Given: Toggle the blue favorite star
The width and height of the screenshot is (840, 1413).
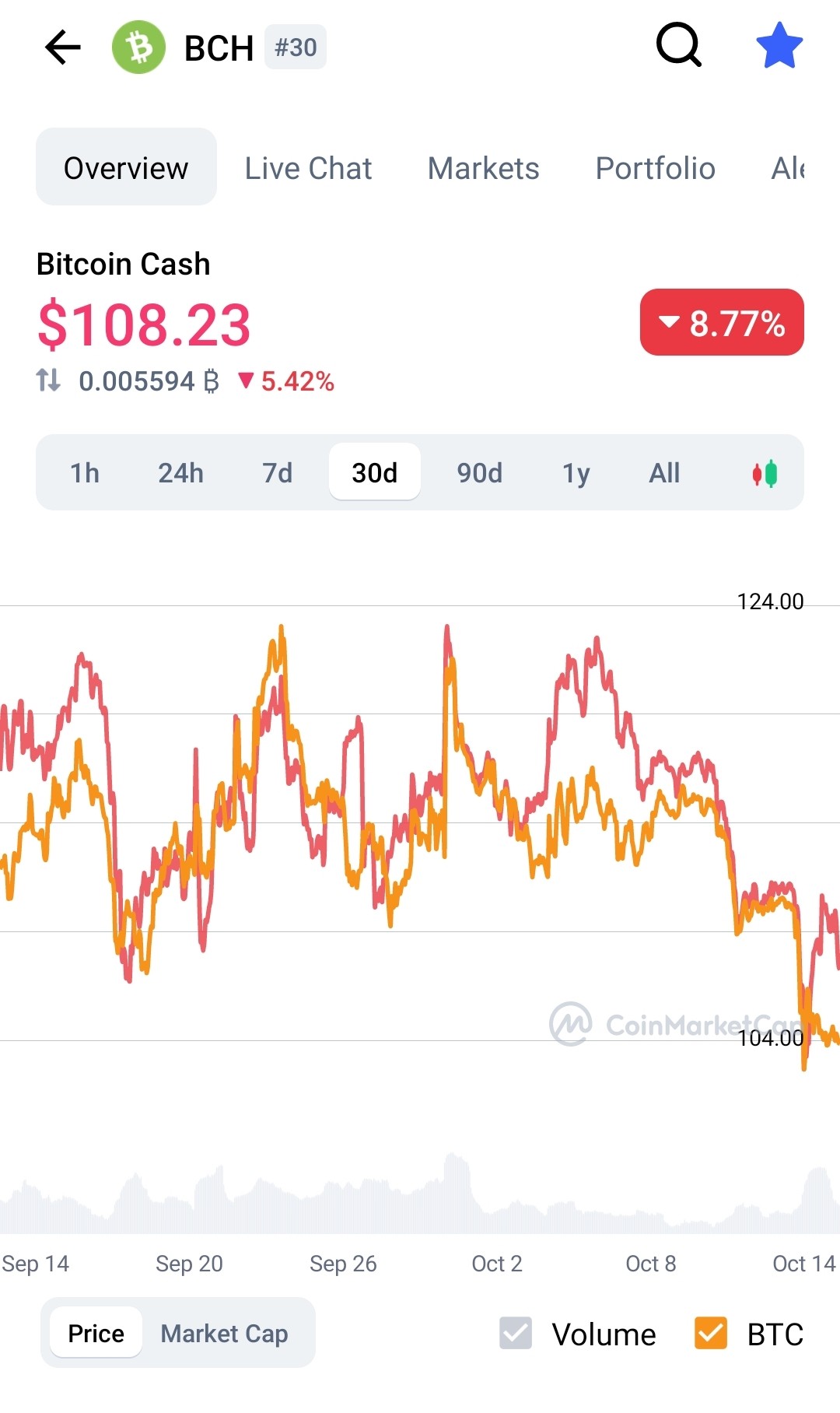Looking at the screenshot, I should pyautogui.click(x=779, y=46).
